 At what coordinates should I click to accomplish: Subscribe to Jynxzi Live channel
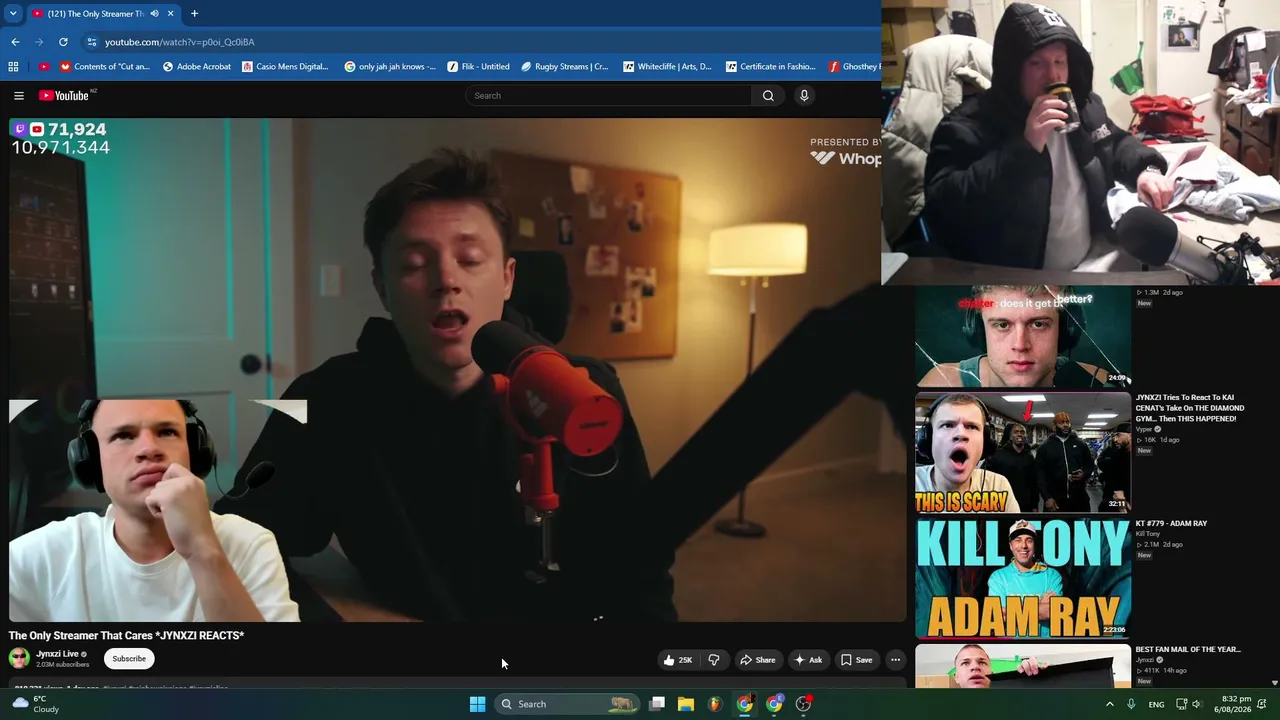pos(129,659)
